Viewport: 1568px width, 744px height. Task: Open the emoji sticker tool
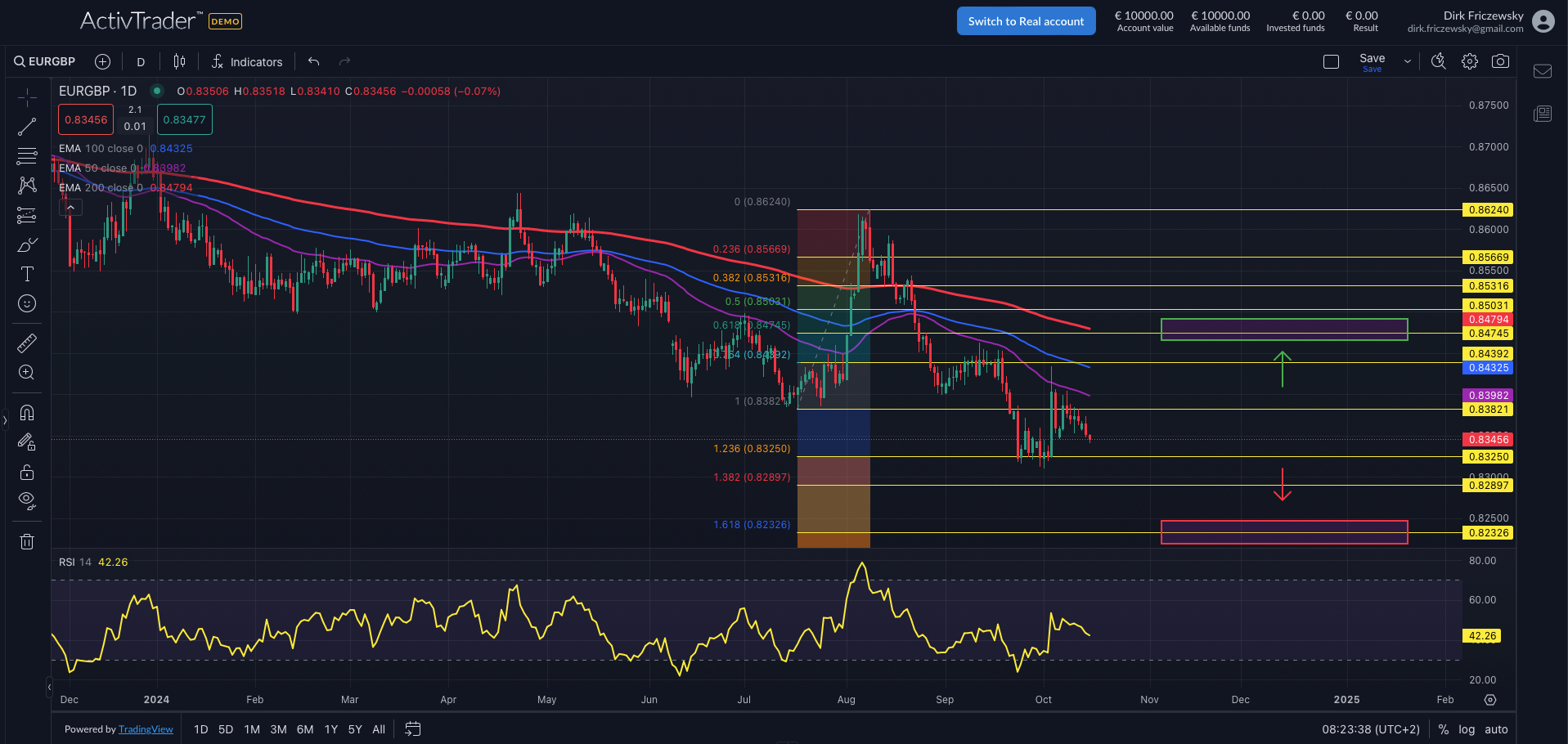[27, 303]
